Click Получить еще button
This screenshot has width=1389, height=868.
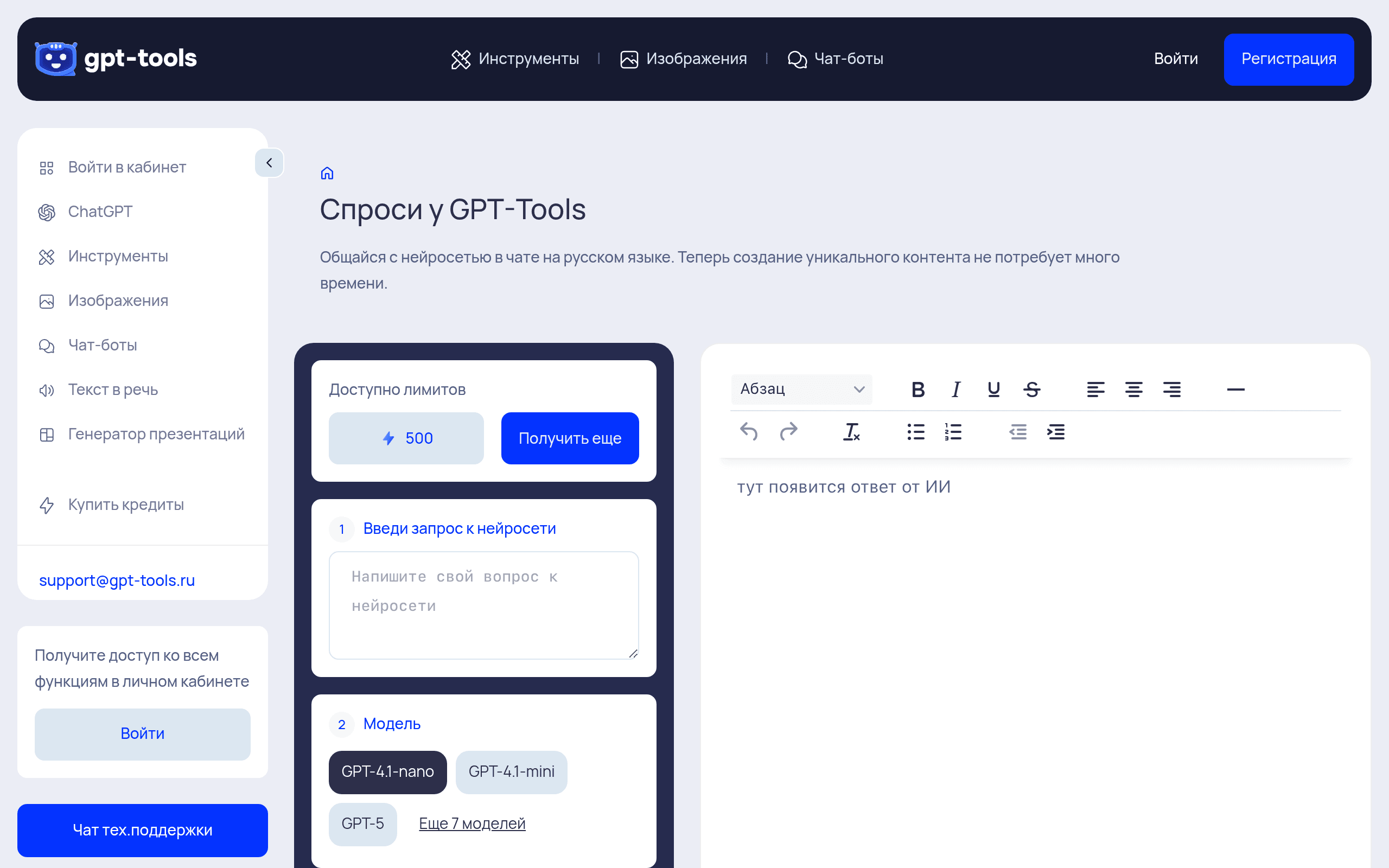[570, 438]
